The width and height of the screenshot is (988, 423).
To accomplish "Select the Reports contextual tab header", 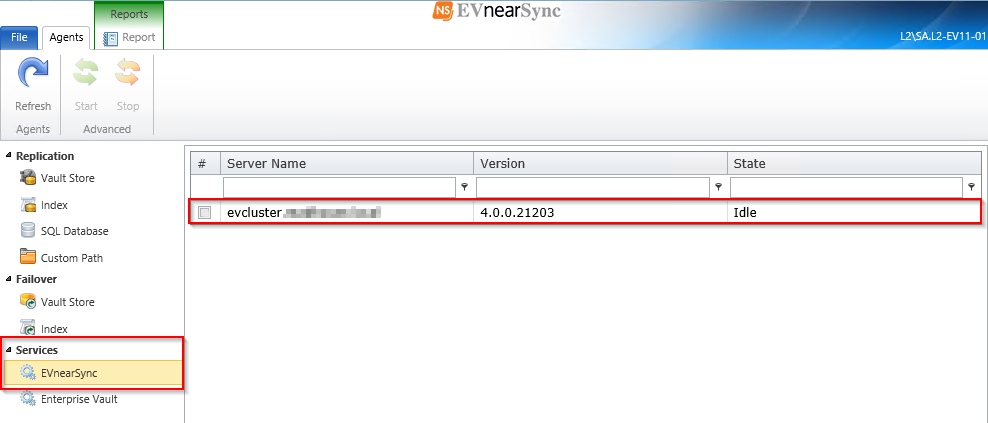I will pos(129,14).
